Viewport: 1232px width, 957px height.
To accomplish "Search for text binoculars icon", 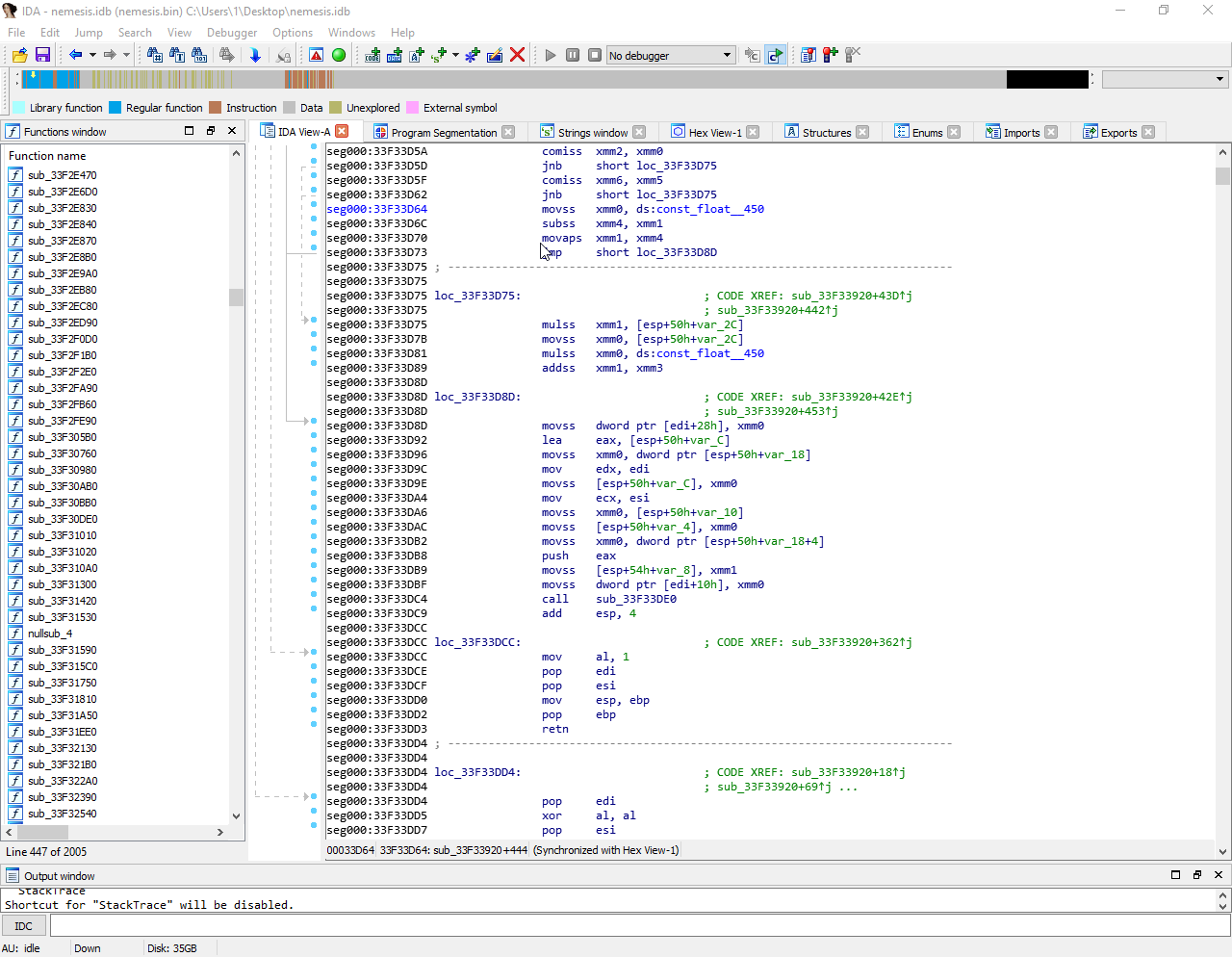I will point(177,55).
